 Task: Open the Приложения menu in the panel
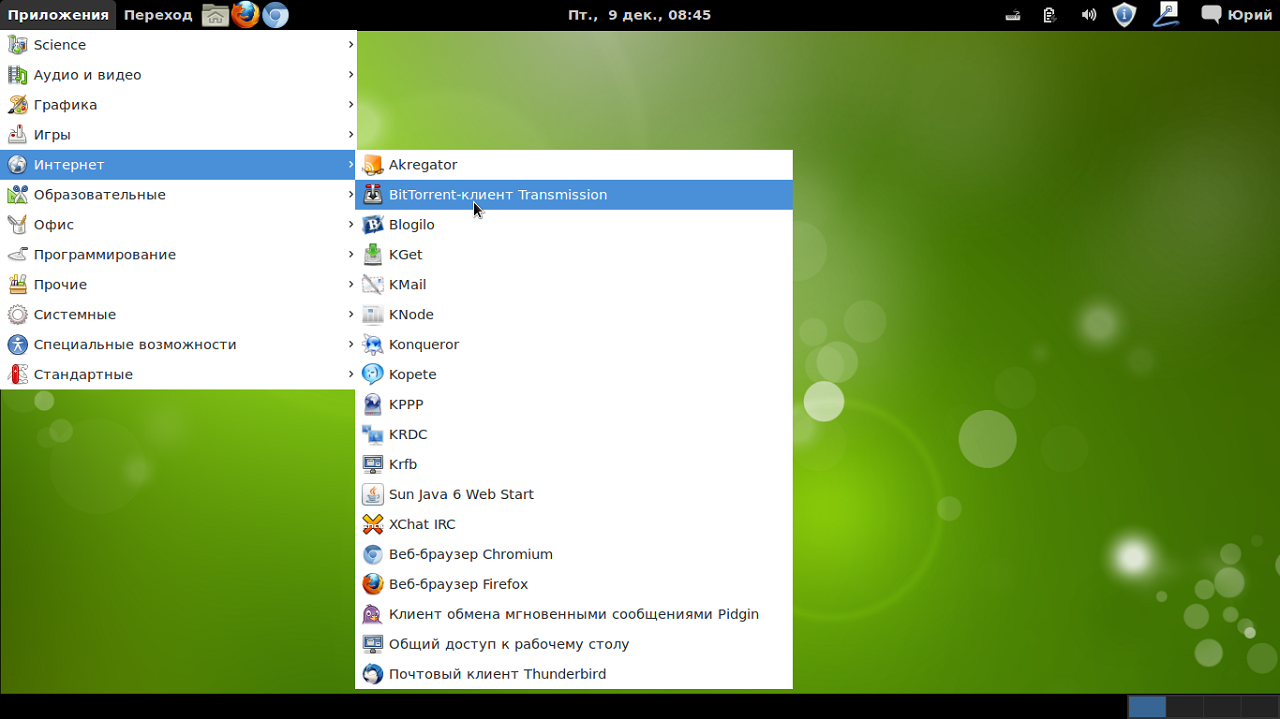point(58,15)
